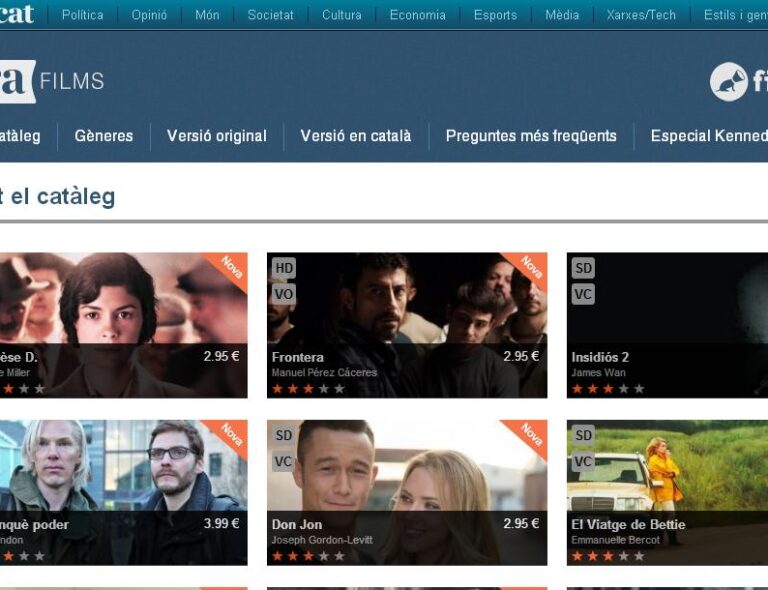The width and height of the screenshot is (768, 590).
Task: Open the Política news section
Action: 82,15
